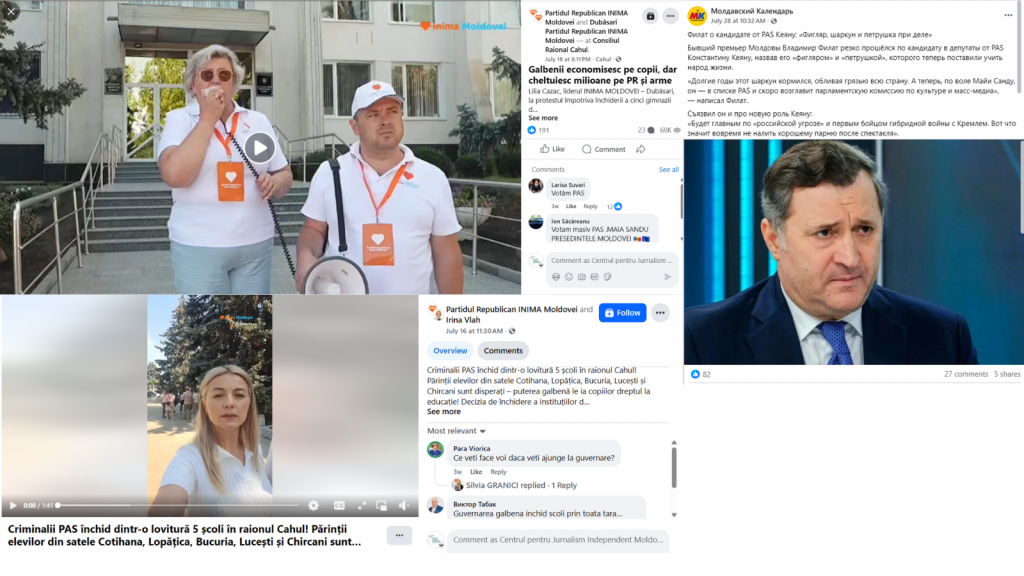Toggle closed captions CC button
The height and width of the screenshot is (576, 1024).
pos(339,505)
